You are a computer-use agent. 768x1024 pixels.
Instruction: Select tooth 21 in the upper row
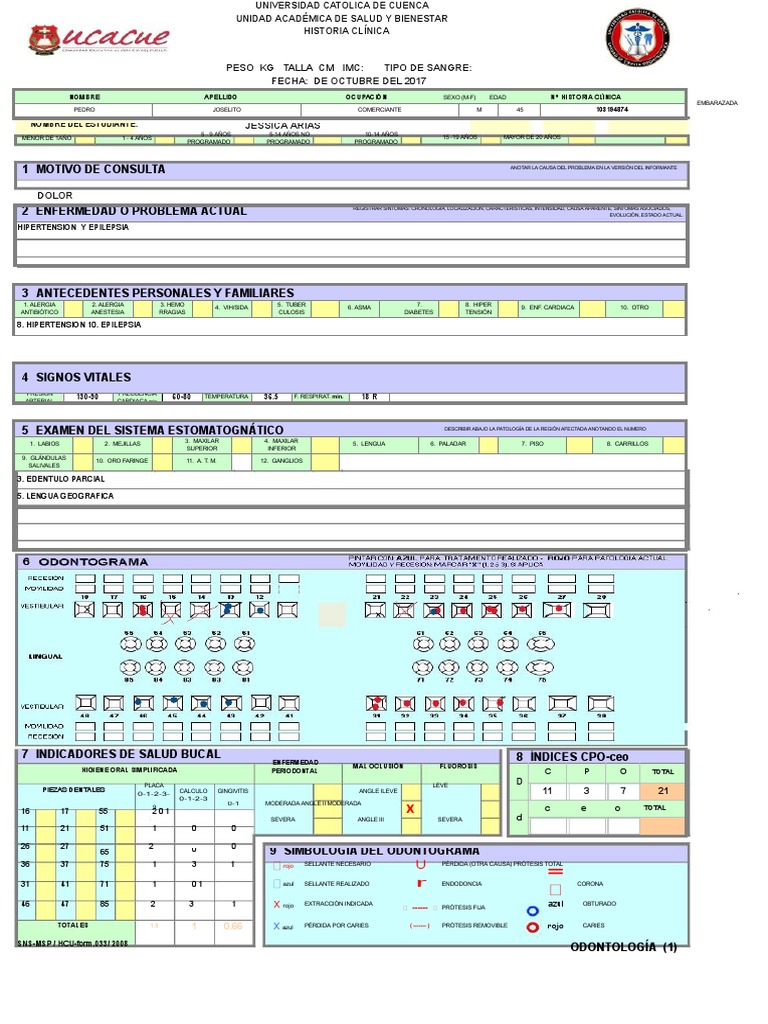(376, 610)
